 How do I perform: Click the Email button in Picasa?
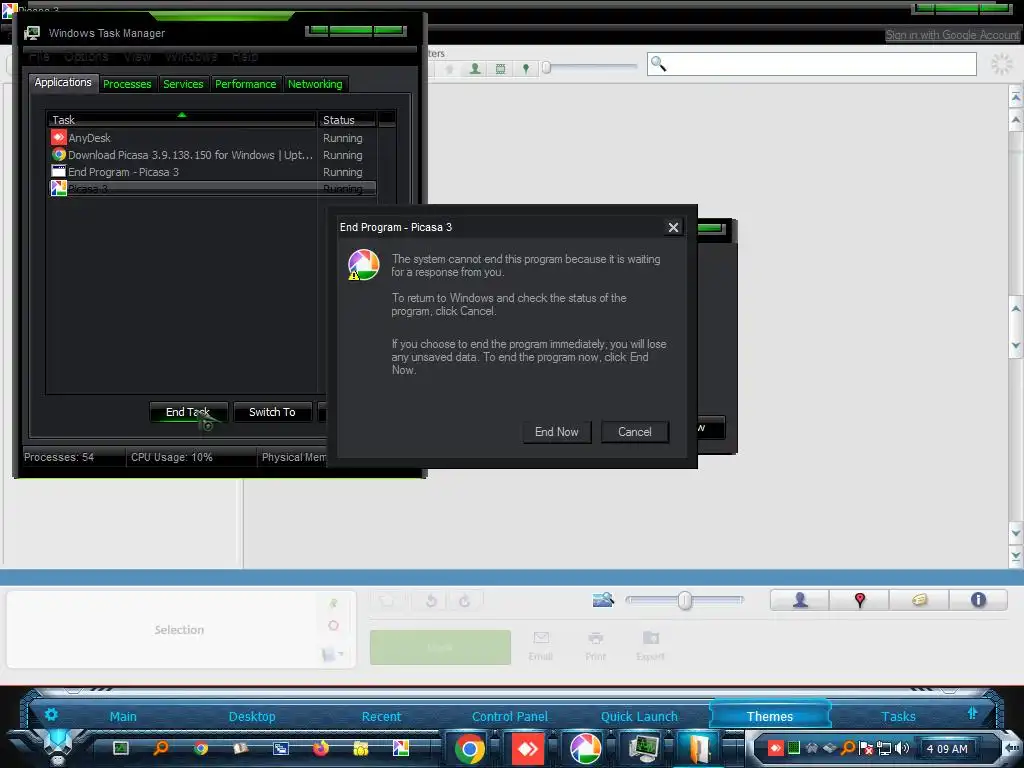pos(541,646)
